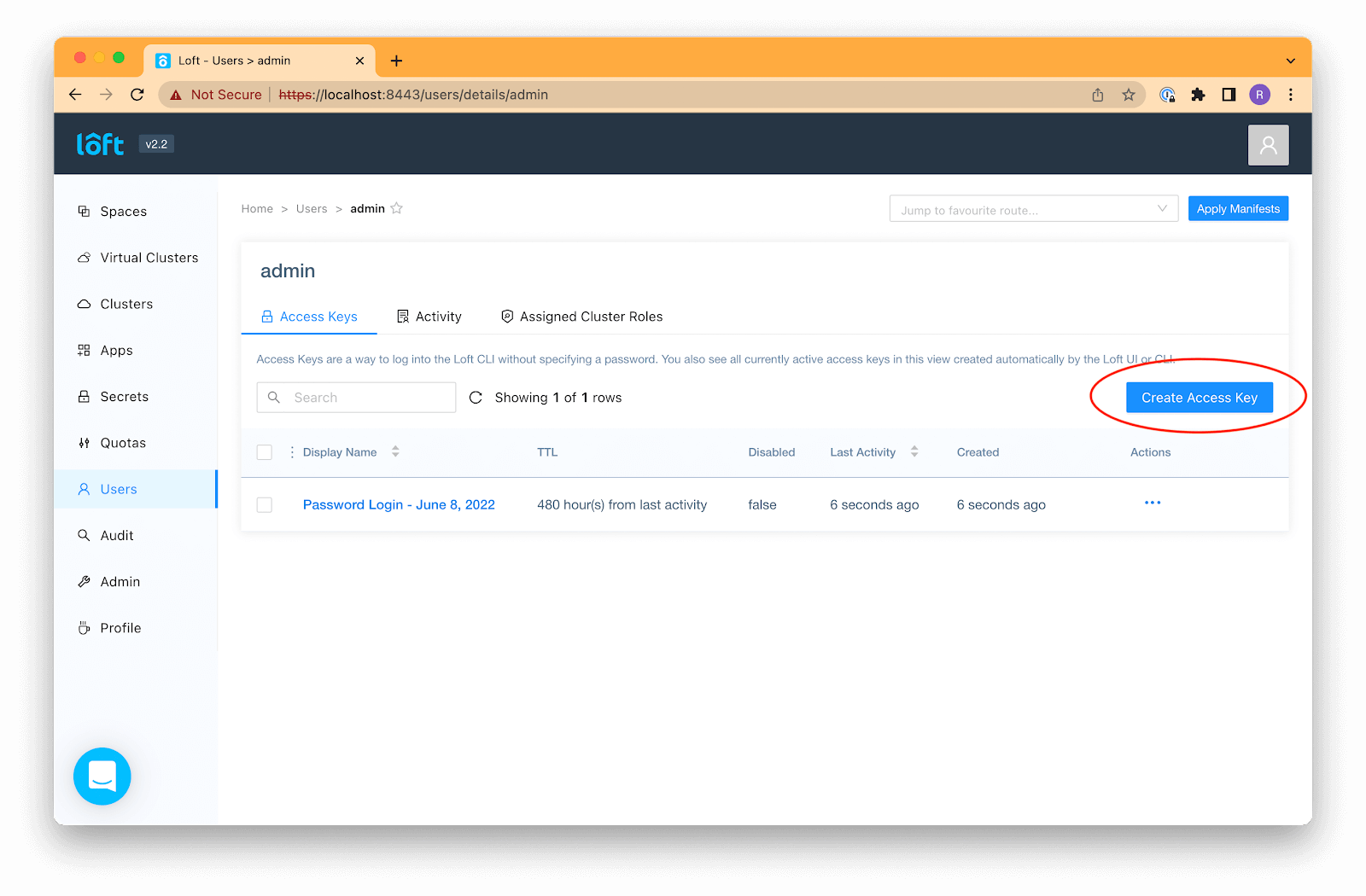Viewport: 1366px width, 896px height.
Task: Open the Intercom chat bubble
Action: [102, 777]
